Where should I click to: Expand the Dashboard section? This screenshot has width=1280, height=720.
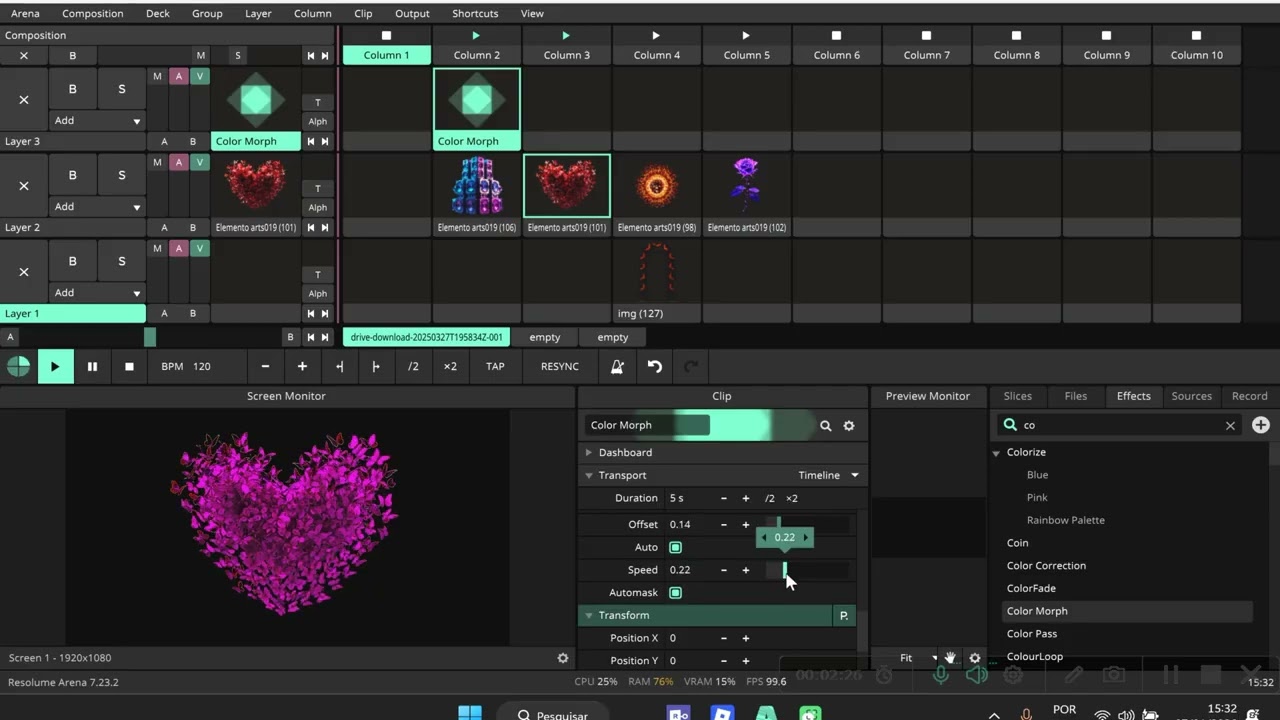pos(589,453)
